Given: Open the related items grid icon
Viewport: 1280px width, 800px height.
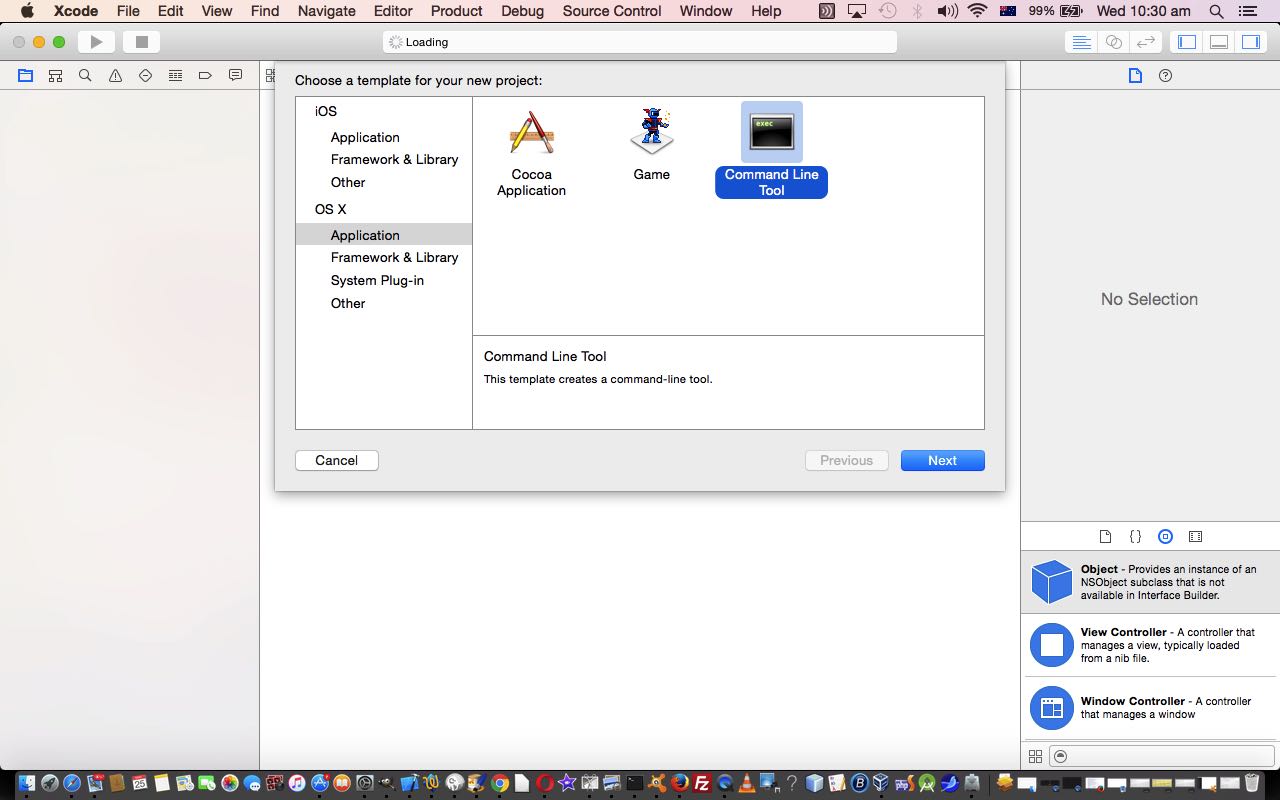Looking at the screenshot, I should click(270, 75).
